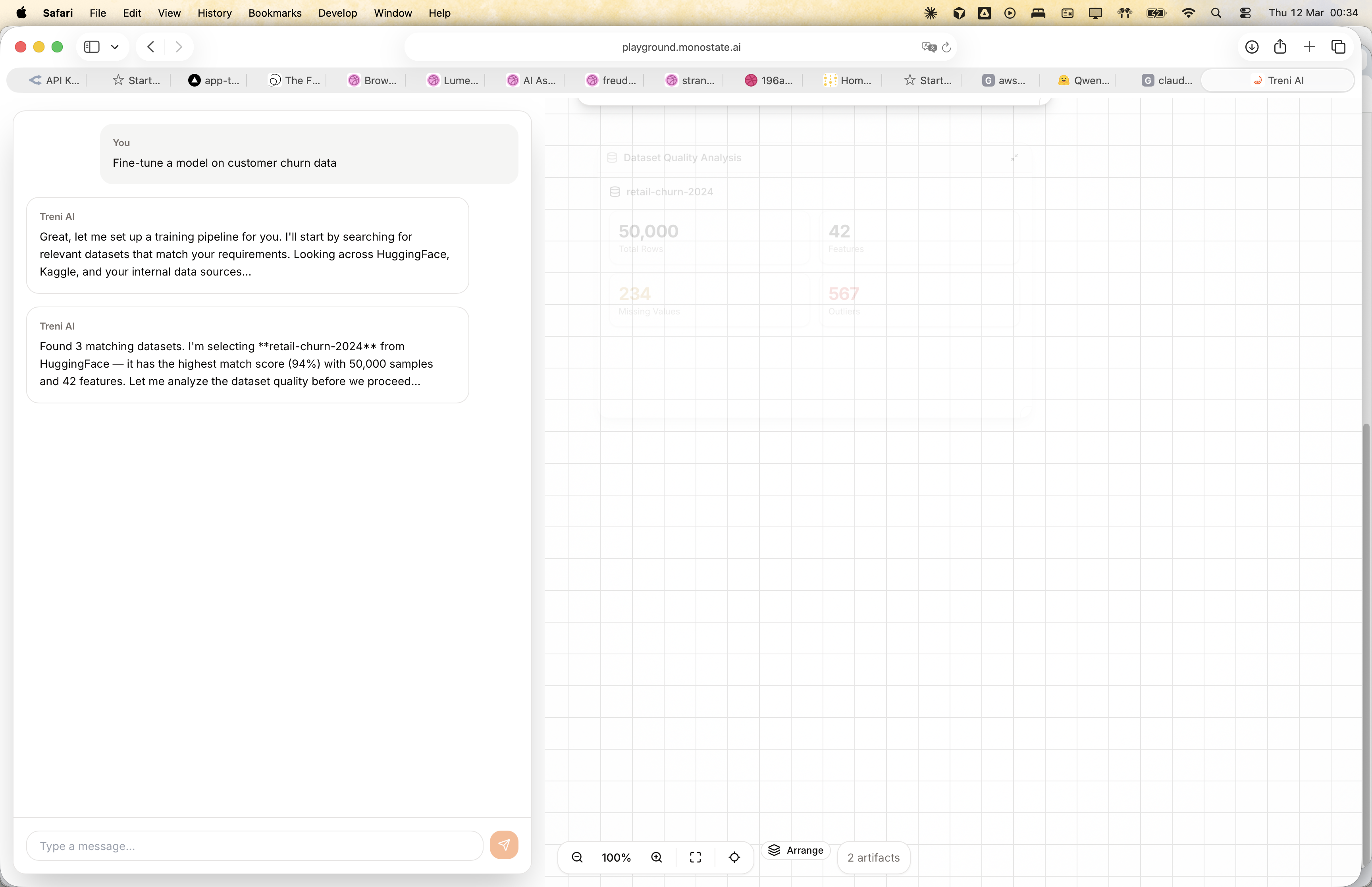Fit canvas to screen icon
Image resolution: width=1372 pixels, height=887 pixels.
pyautogui.click(x=696, y=858)
